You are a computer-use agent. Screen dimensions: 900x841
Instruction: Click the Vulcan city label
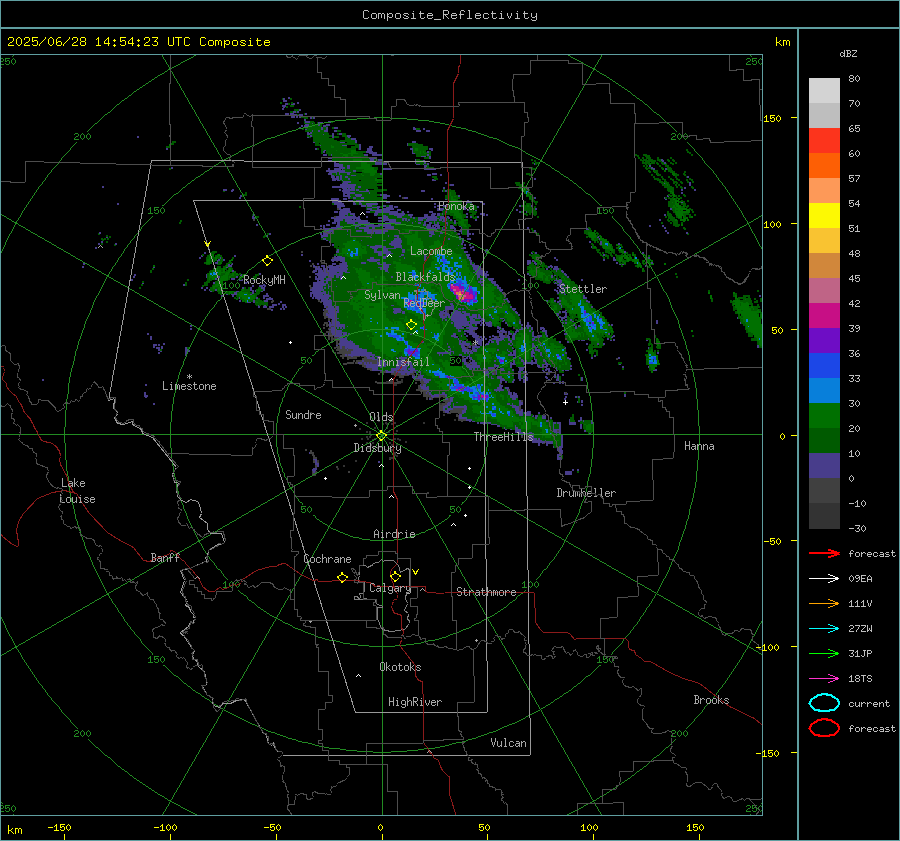tap(508, 743)
